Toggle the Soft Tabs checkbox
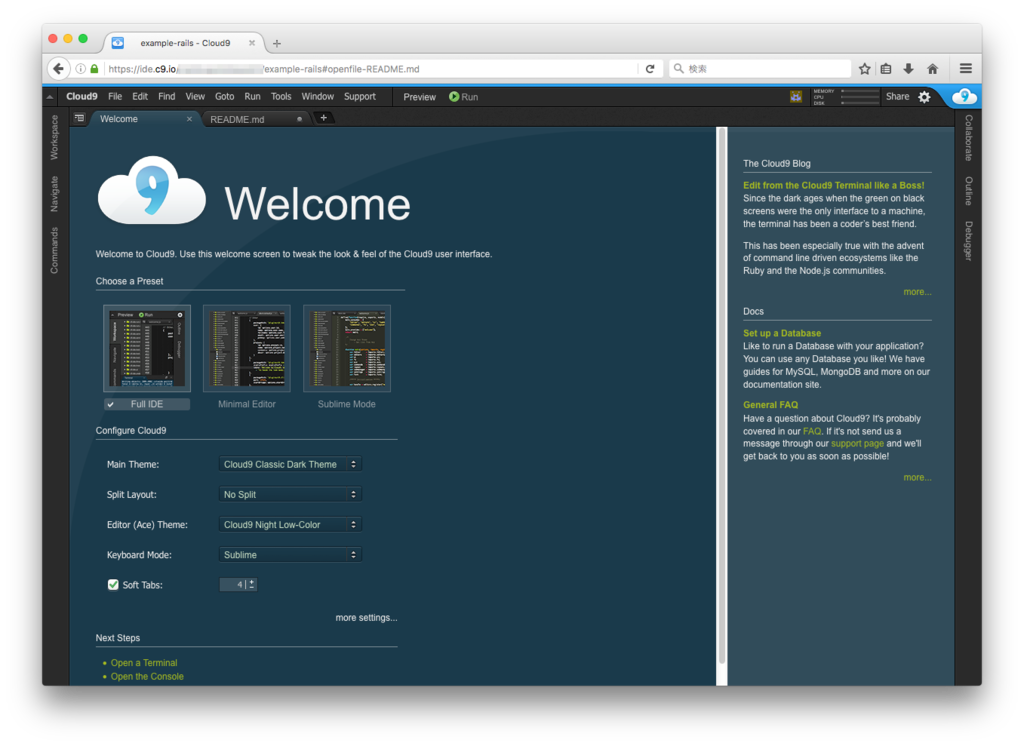The image size is (1024, 746). [x=113, y=585]
